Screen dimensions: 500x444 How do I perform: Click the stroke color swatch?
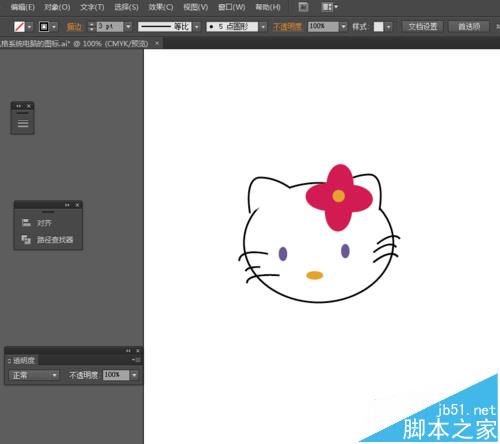pos(44,27)
